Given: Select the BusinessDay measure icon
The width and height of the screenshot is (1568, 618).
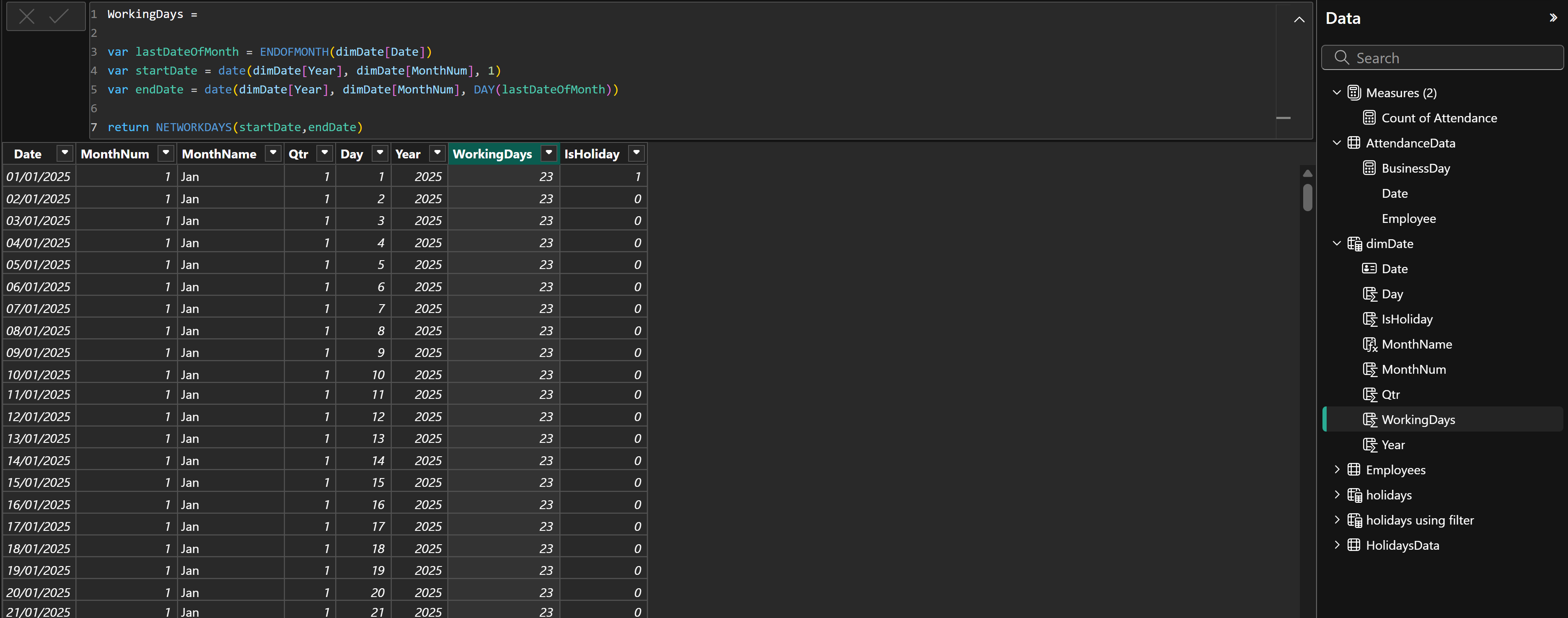Looking at the screenshot, I should point(1369,168).
